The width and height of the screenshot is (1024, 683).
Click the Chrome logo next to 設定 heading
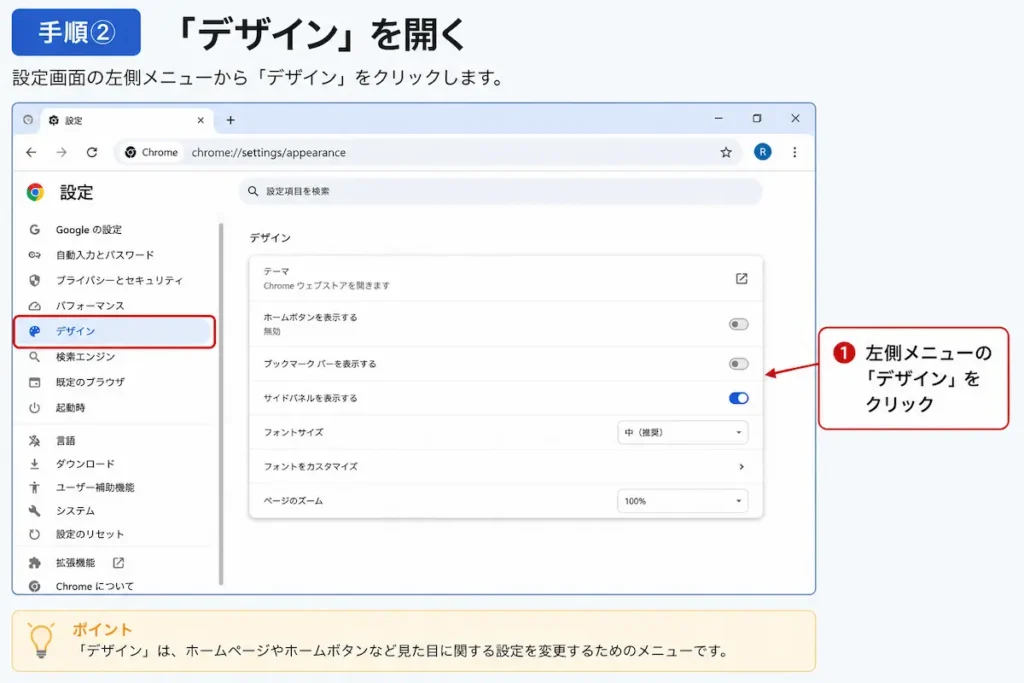coord(35,192)
